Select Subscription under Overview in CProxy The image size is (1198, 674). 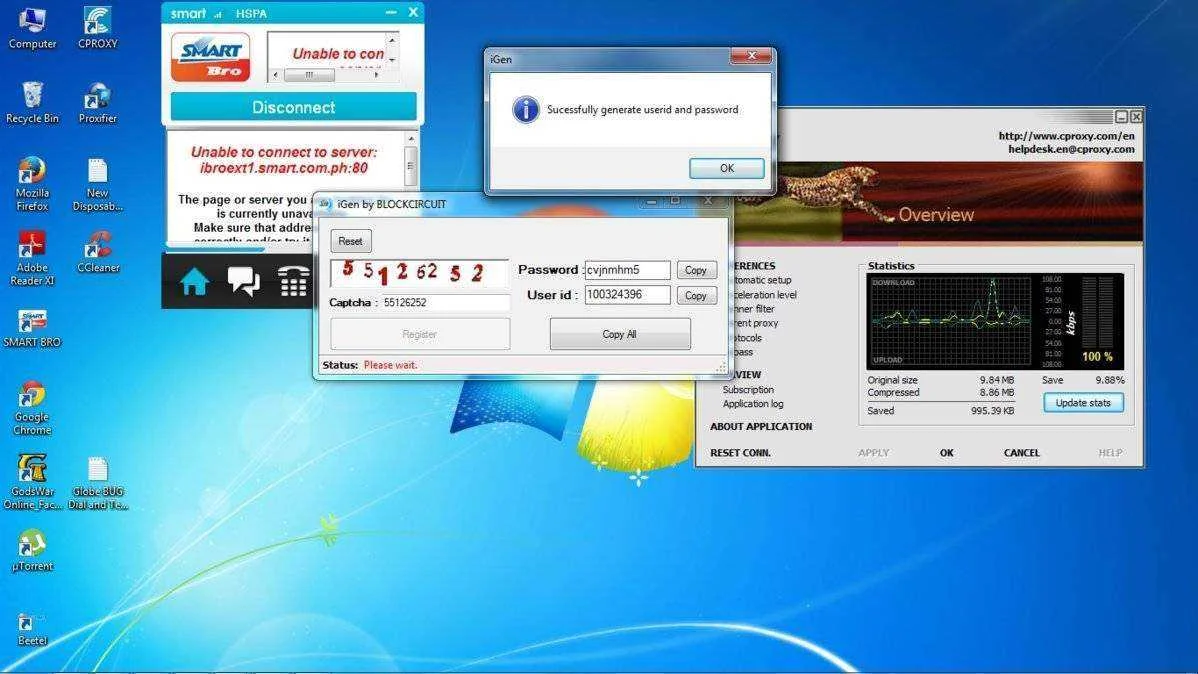(748, 390)
